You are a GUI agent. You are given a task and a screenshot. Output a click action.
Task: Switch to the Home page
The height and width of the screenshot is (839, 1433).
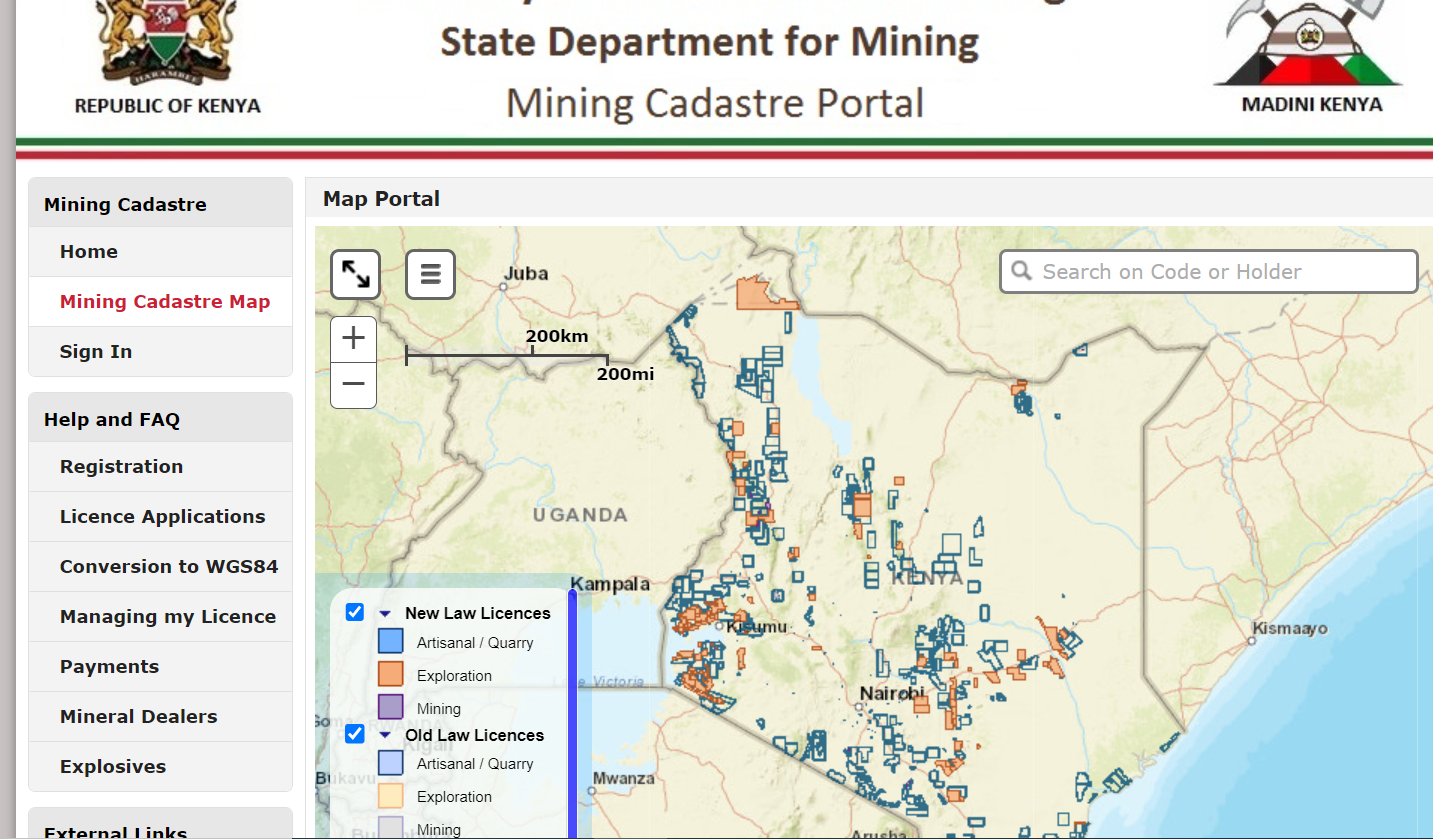(88, 251)
